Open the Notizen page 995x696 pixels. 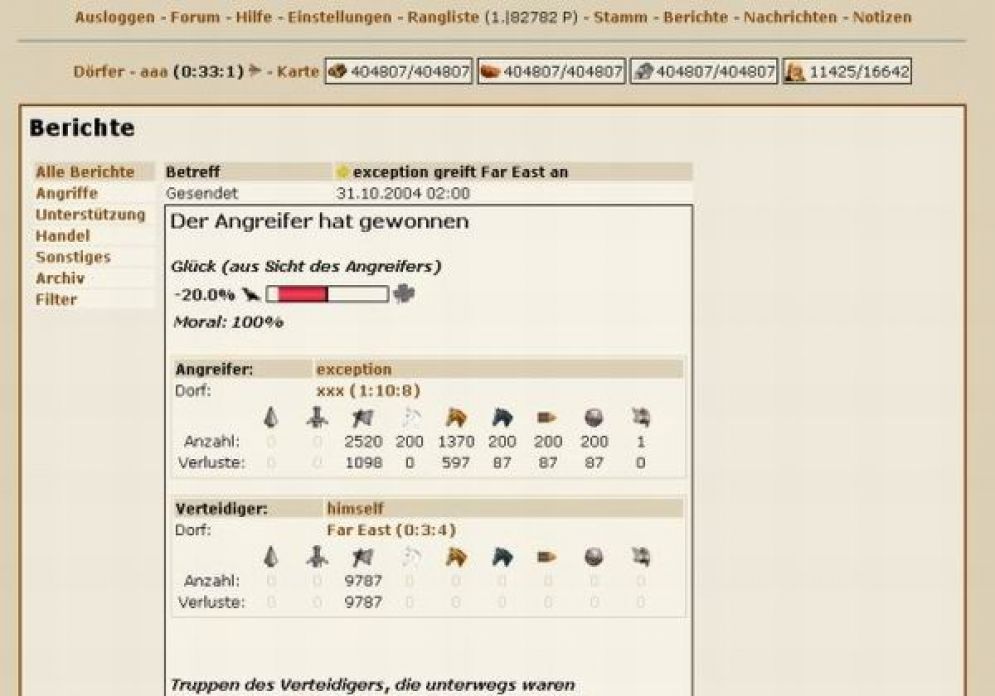(x=882, y=17)
